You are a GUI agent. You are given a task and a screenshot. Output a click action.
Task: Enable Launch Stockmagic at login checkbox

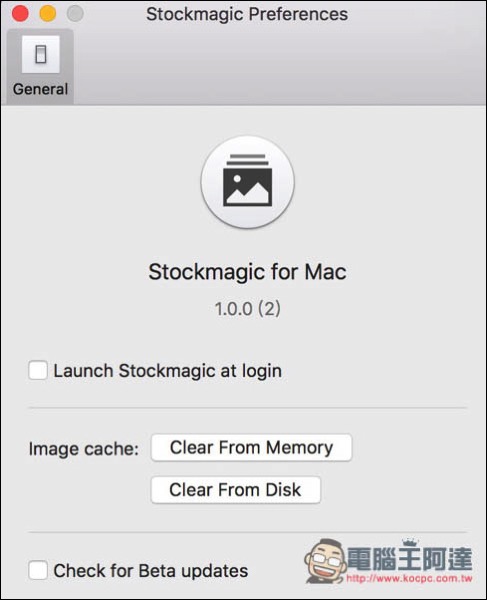(38, 370)
